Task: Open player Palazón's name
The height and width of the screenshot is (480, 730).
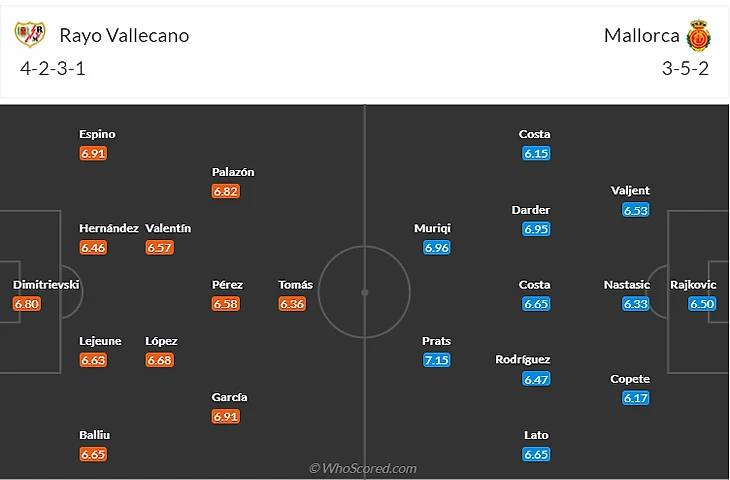Action: pos(233,172)
